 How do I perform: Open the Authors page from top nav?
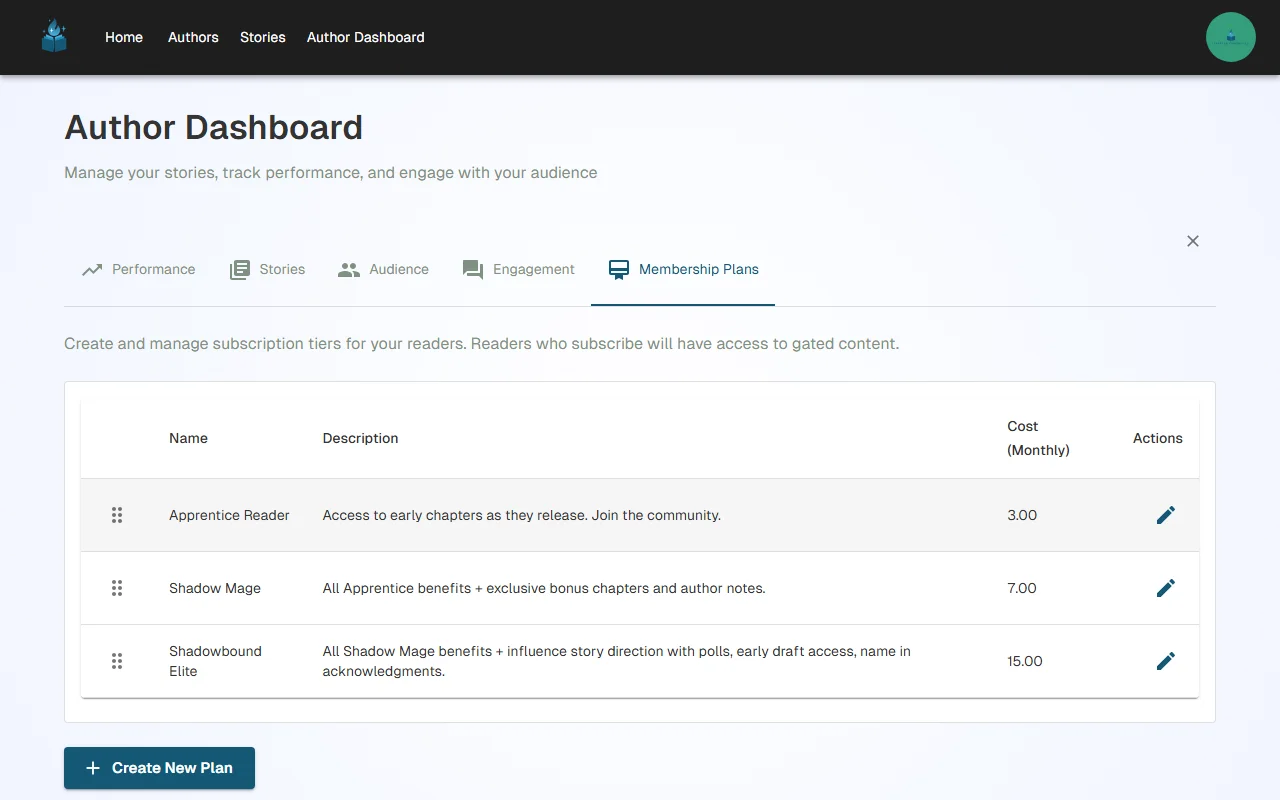coord(192,37)
